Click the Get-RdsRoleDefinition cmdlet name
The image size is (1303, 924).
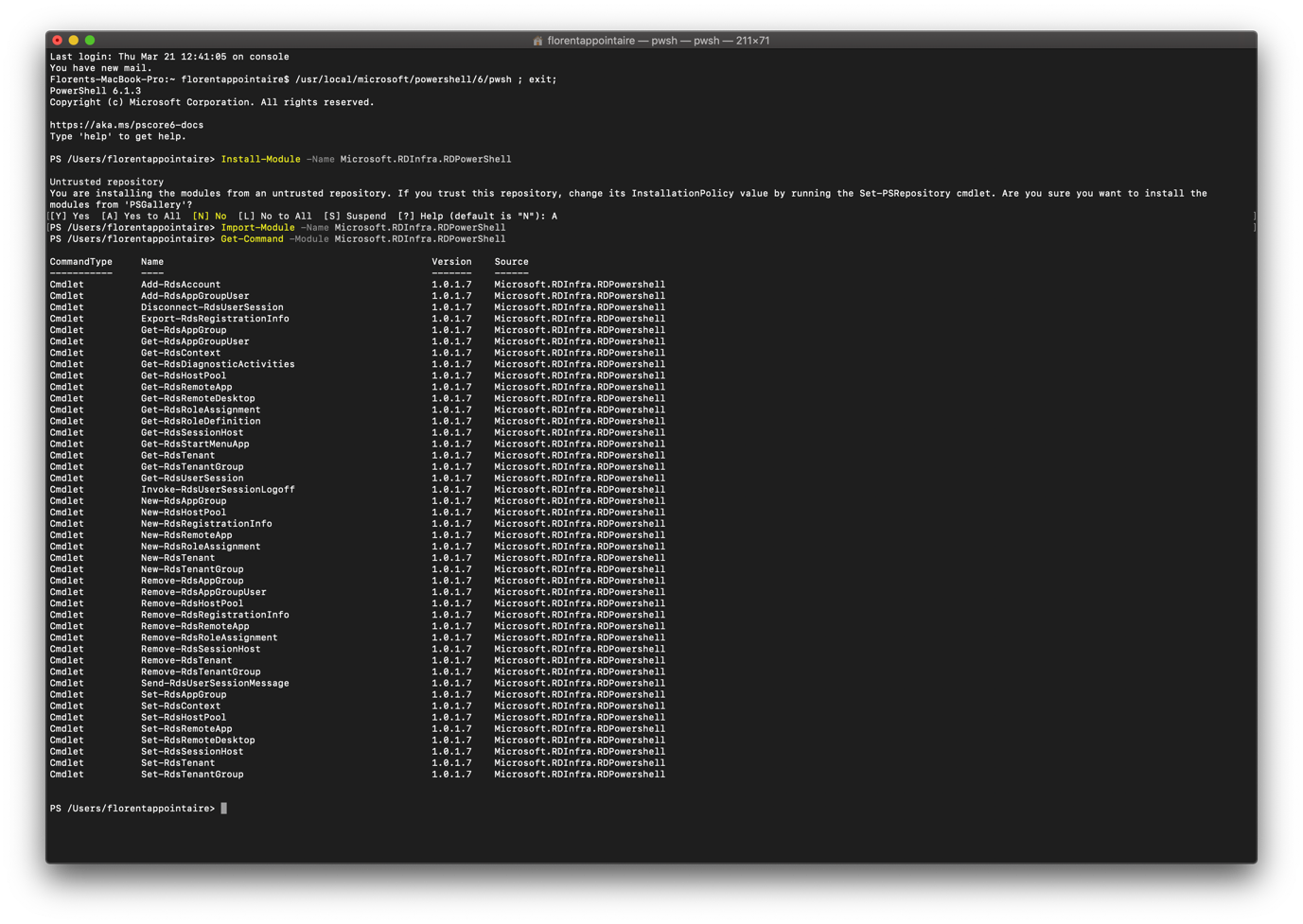(201, 421)
